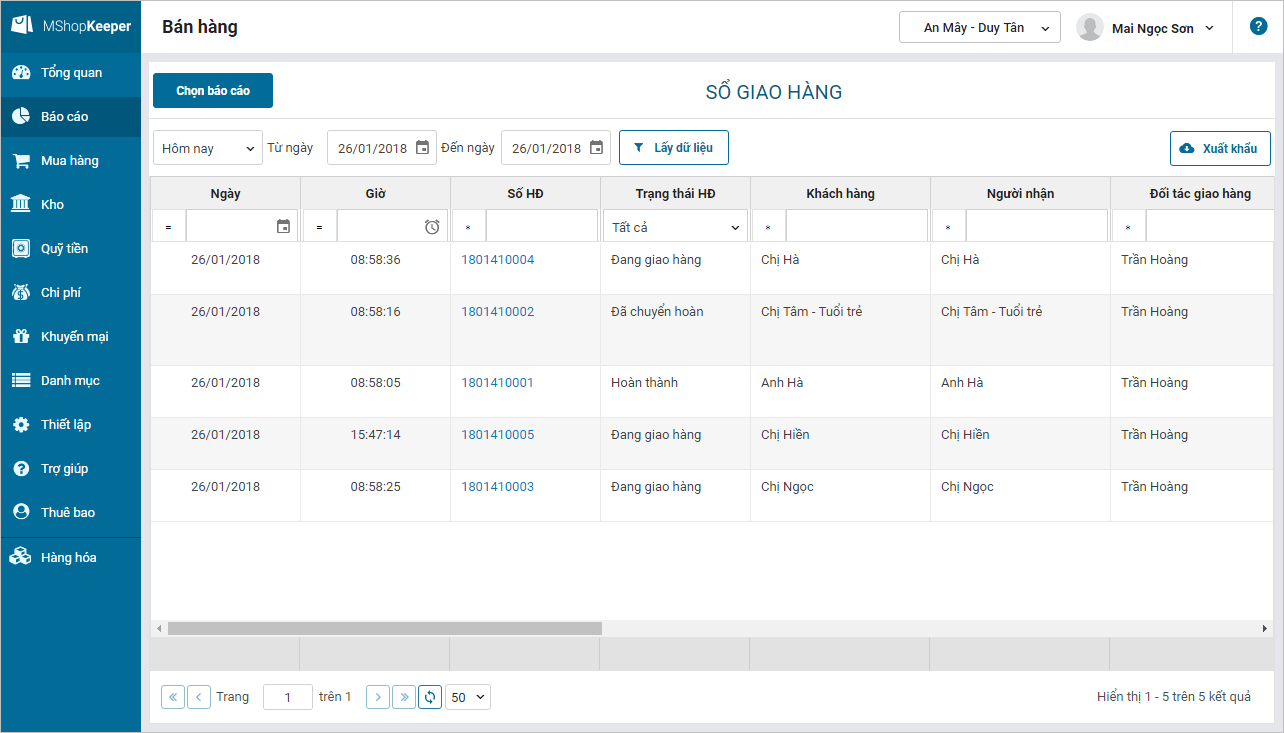The height and width of the screenshot is (733, 1284).
Task: Go to the next page arrow
Action: pyautogui.click(x=378, y=697)
